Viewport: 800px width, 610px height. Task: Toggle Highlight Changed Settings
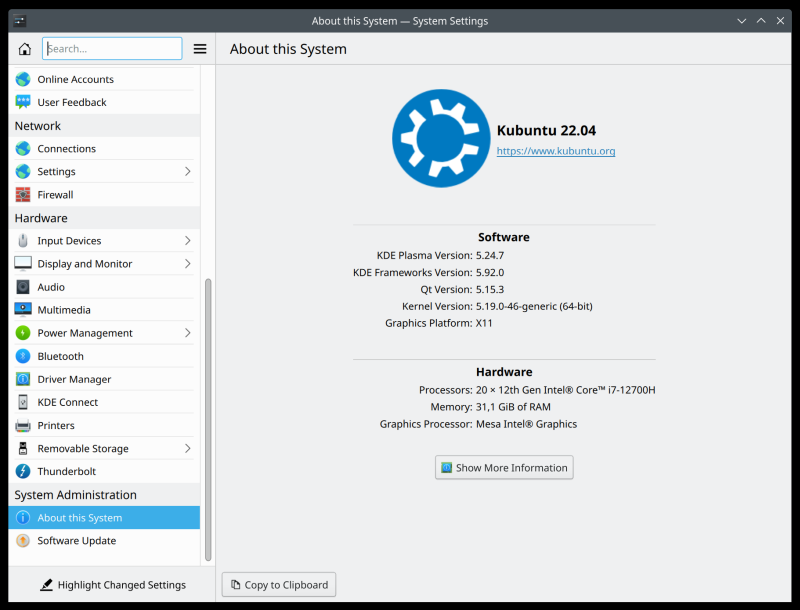click(x=112, y=585)
